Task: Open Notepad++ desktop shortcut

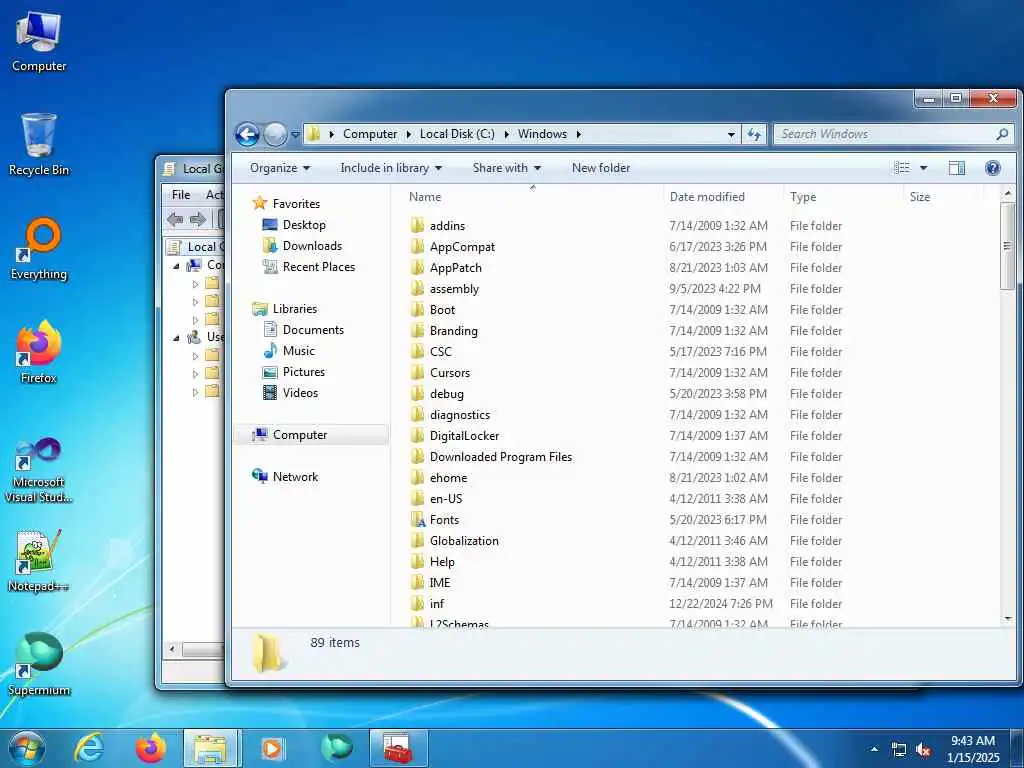Action: [x=39, y=561]
